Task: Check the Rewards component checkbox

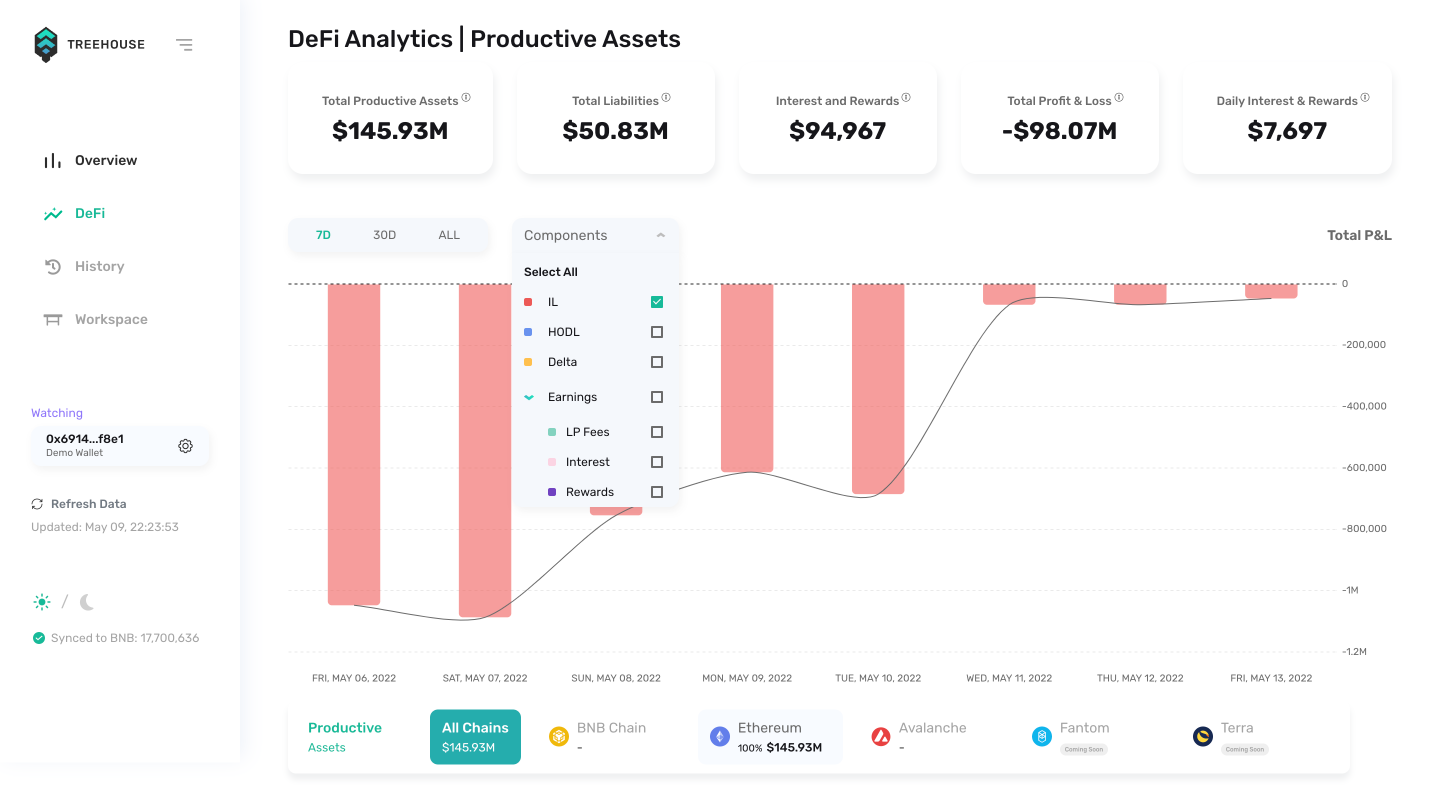Action: click(x=657, y=492)
